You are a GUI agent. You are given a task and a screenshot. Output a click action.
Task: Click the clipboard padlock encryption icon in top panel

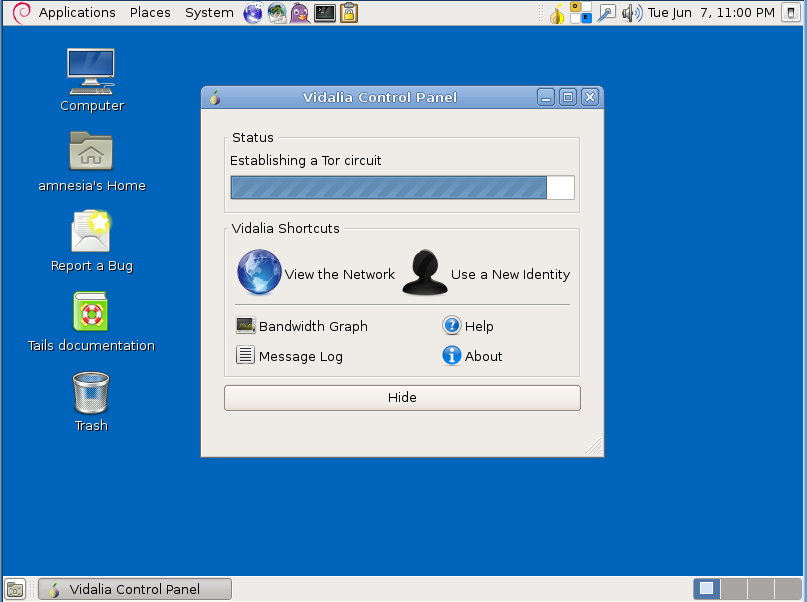coord(348,13)
